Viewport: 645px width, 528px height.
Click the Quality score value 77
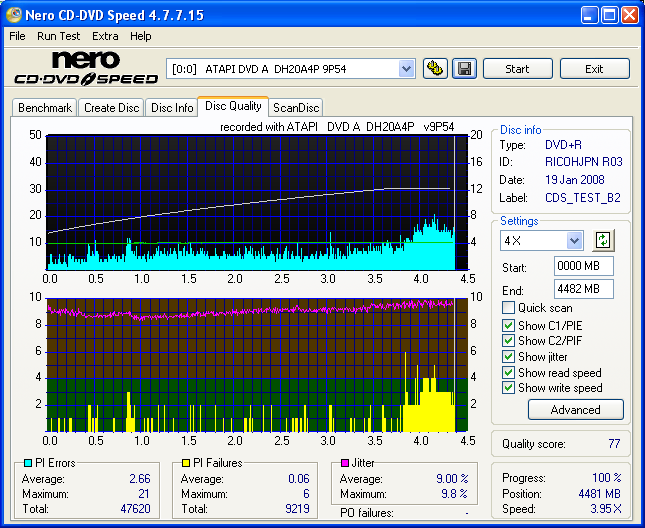pyautogui.click(x=614, y=444)
